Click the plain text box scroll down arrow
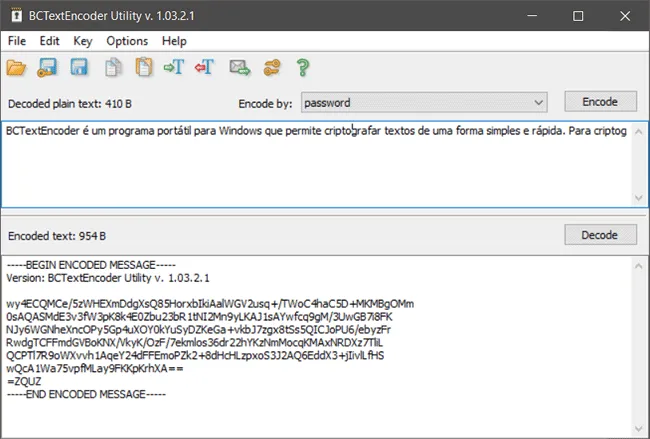 pyautogui.click(x=639, y=198)
